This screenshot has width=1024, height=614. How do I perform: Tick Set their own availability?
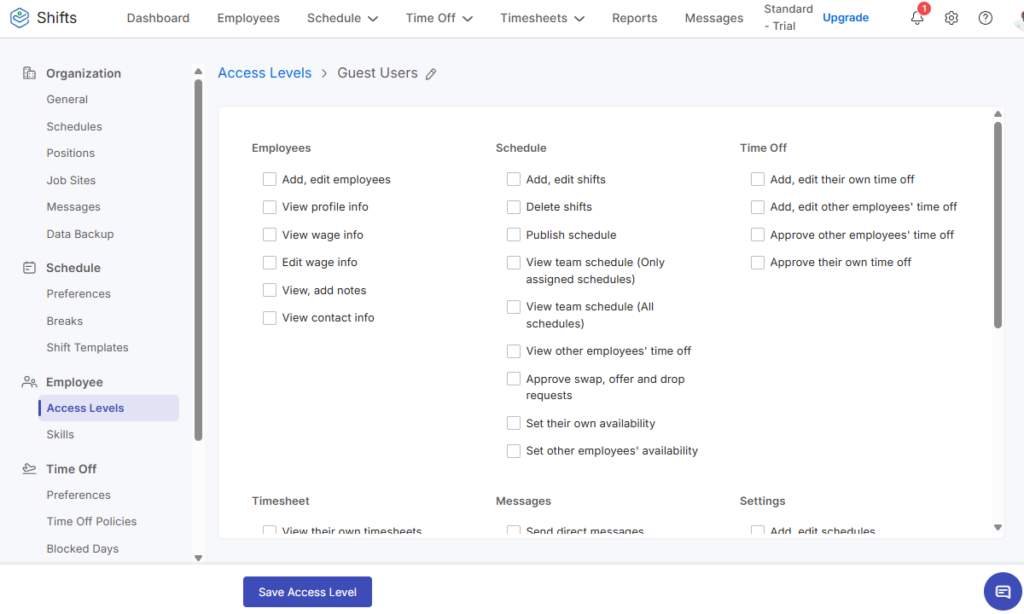(x=513, y=423)
